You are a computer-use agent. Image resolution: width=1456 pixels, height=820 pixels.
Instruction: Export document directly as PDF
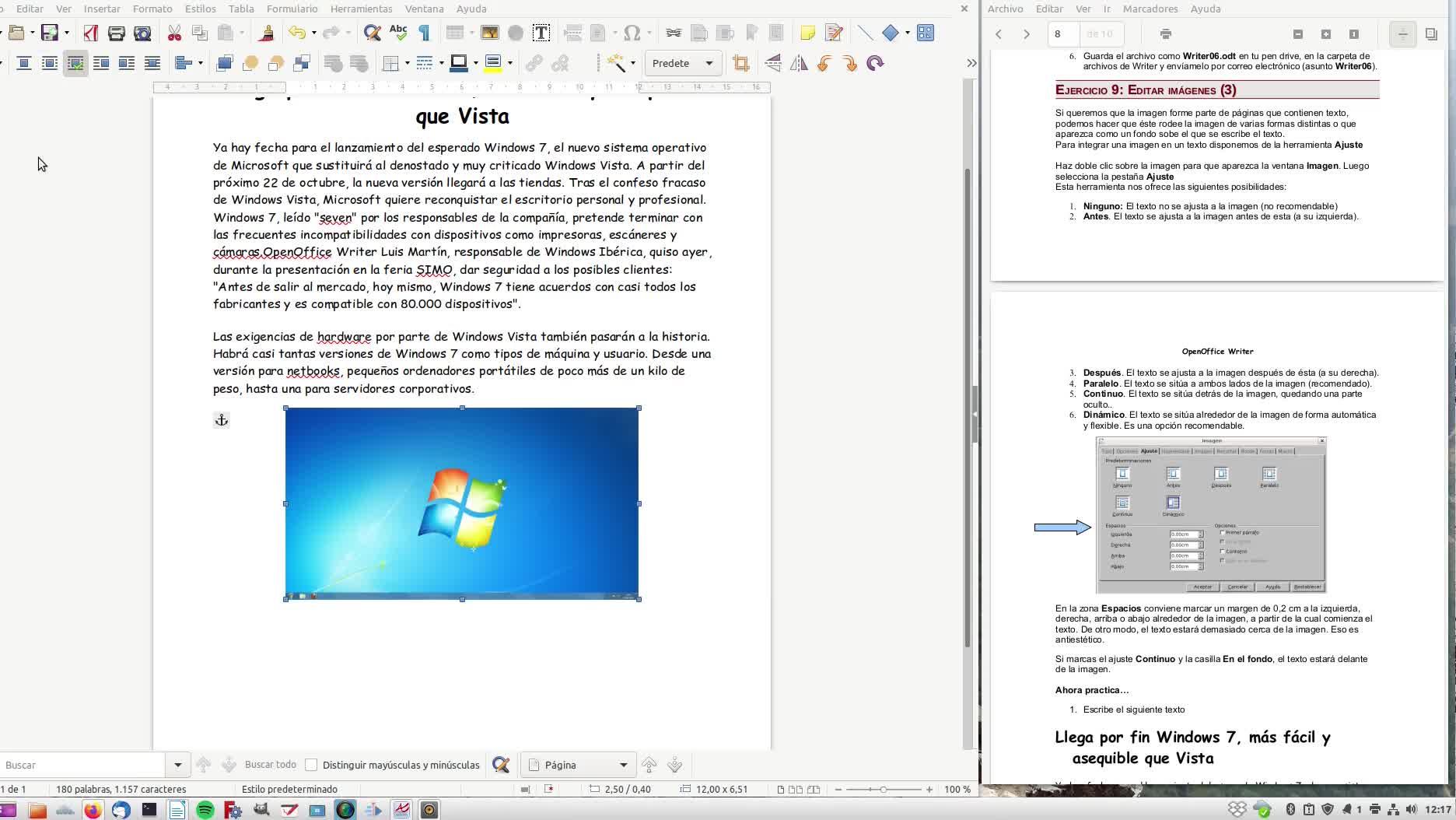tap(91, 33)
